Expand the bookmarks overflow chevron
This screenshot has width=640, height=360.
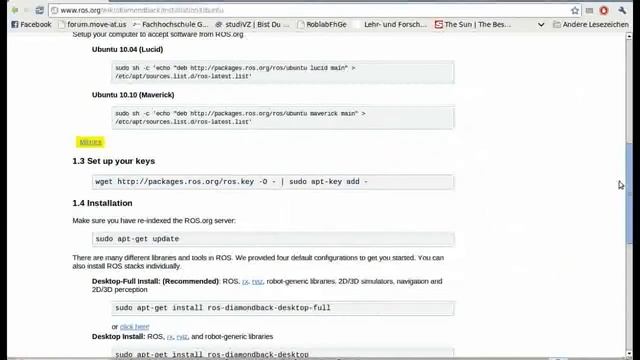click(x=541, y=25)
